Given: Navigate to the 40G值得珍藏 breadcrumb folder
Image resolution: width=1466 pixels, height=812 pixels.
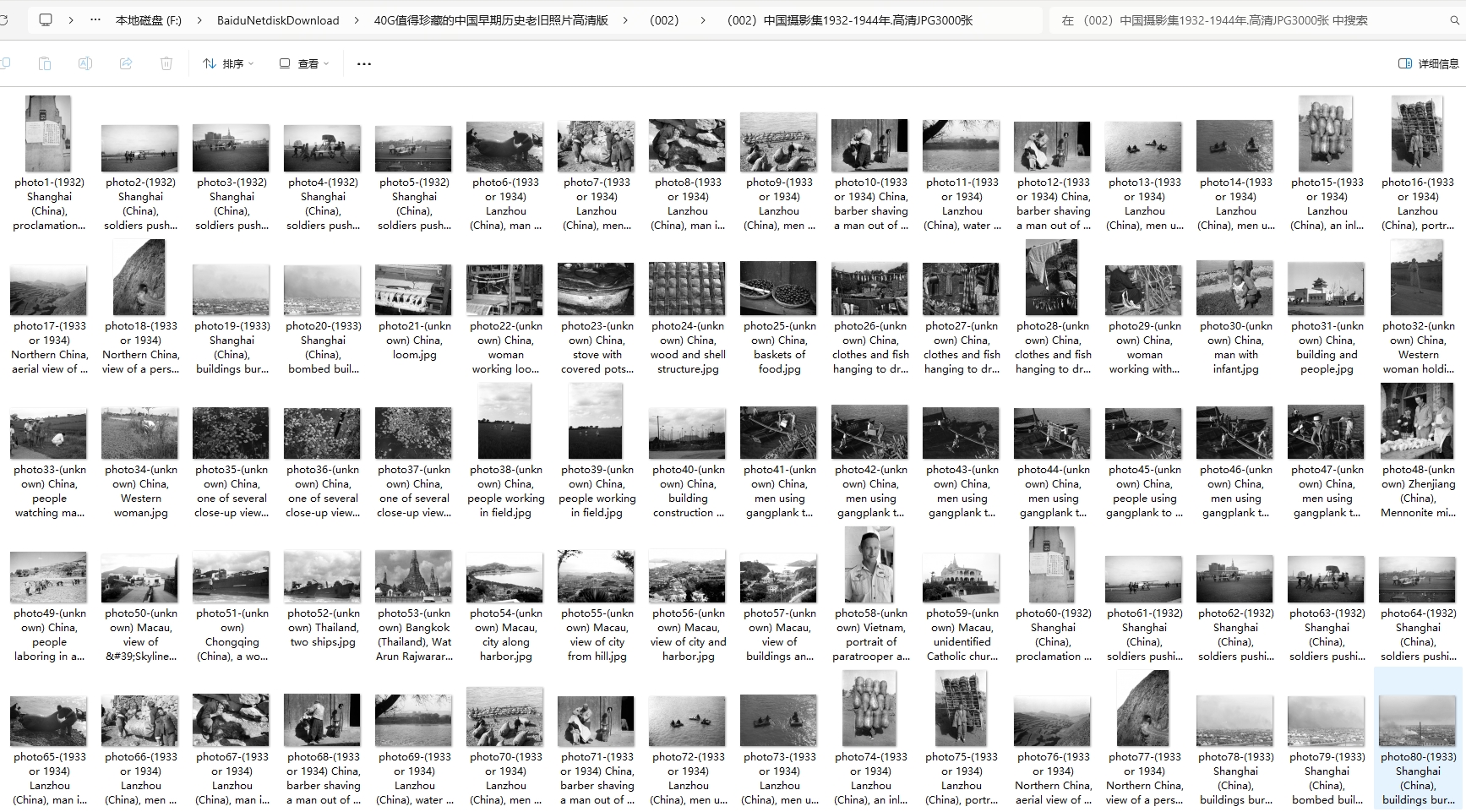Looking at the screenshot, I should coord(491,20).
